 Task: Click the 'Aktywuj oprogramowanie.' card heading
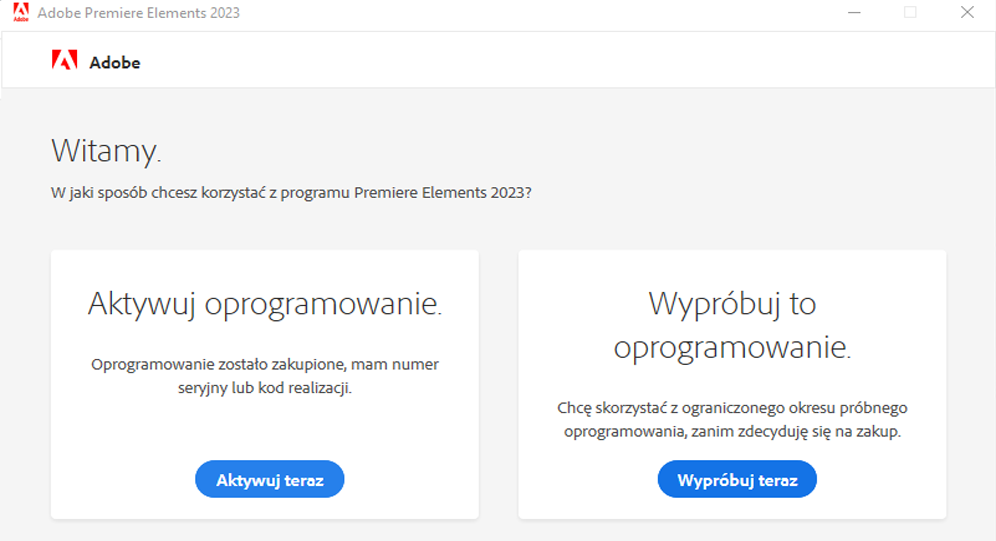coord(265,304)
